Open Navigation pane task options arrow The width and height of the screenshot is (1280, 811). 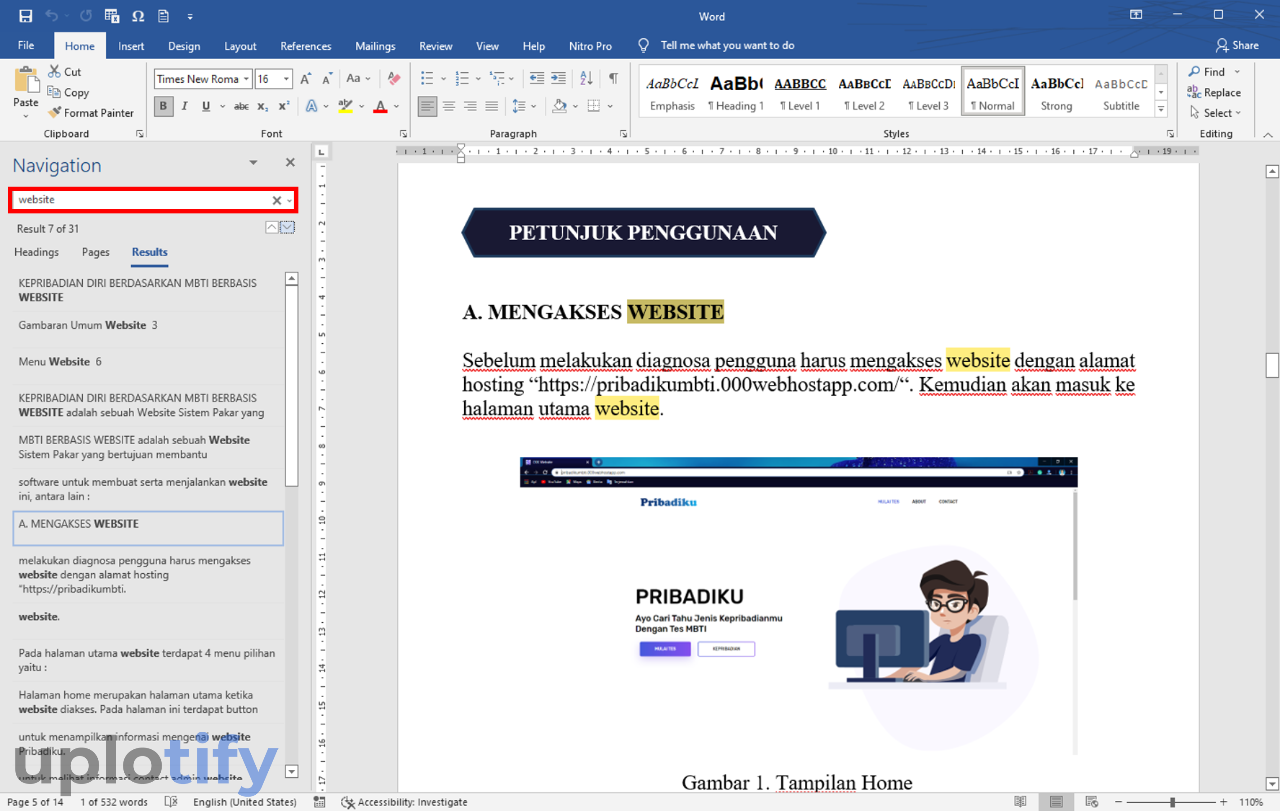253,163
